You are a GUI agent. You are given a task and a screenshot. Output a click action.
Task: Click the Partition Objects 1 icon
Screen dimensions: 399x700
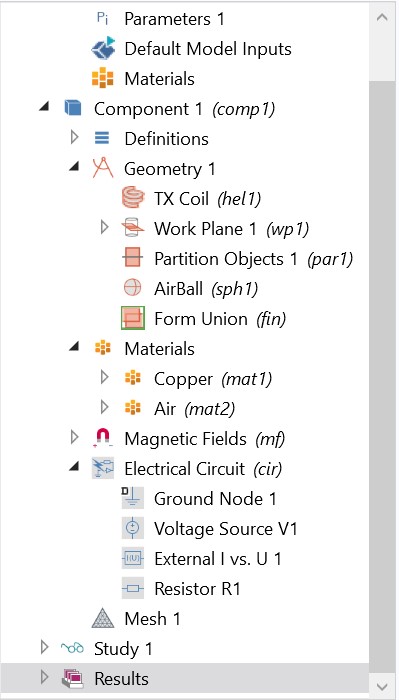point(133,258)
